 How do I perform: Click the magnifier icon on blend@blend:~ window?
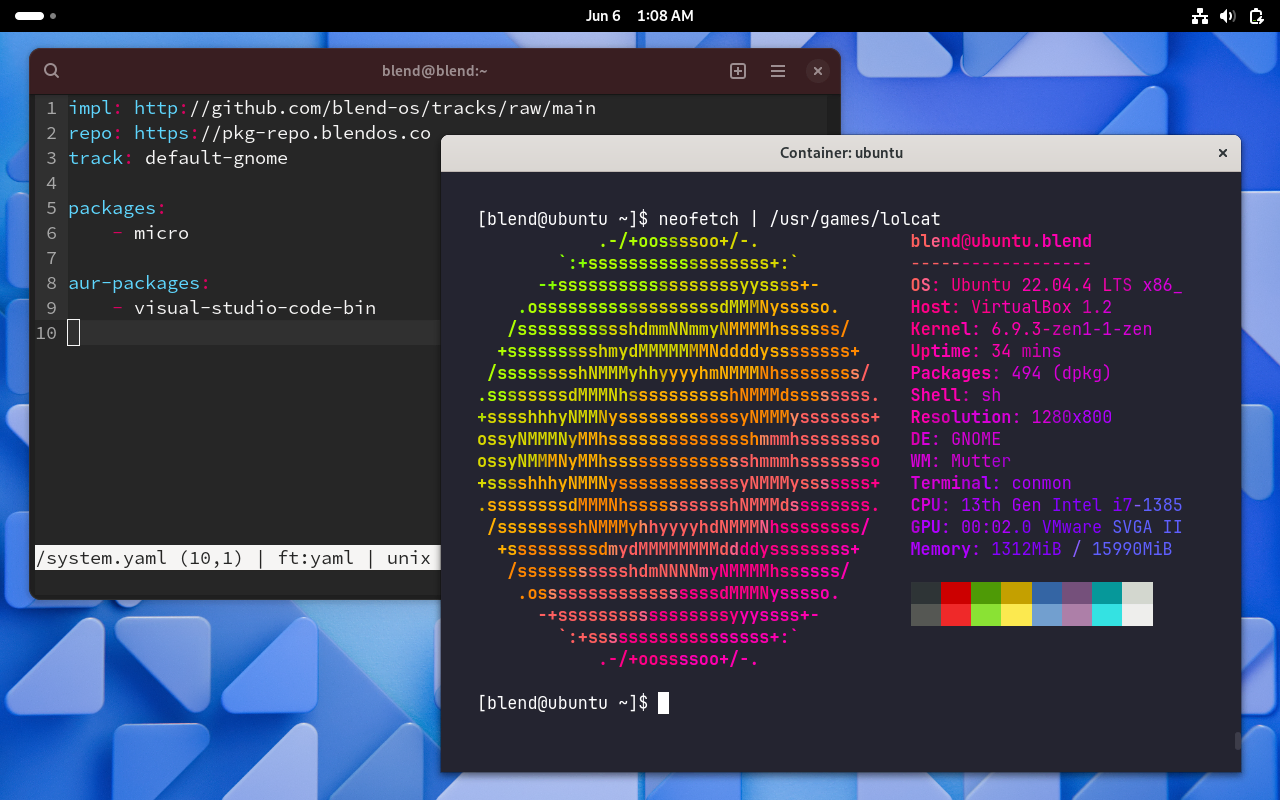[x=51, y=71]
